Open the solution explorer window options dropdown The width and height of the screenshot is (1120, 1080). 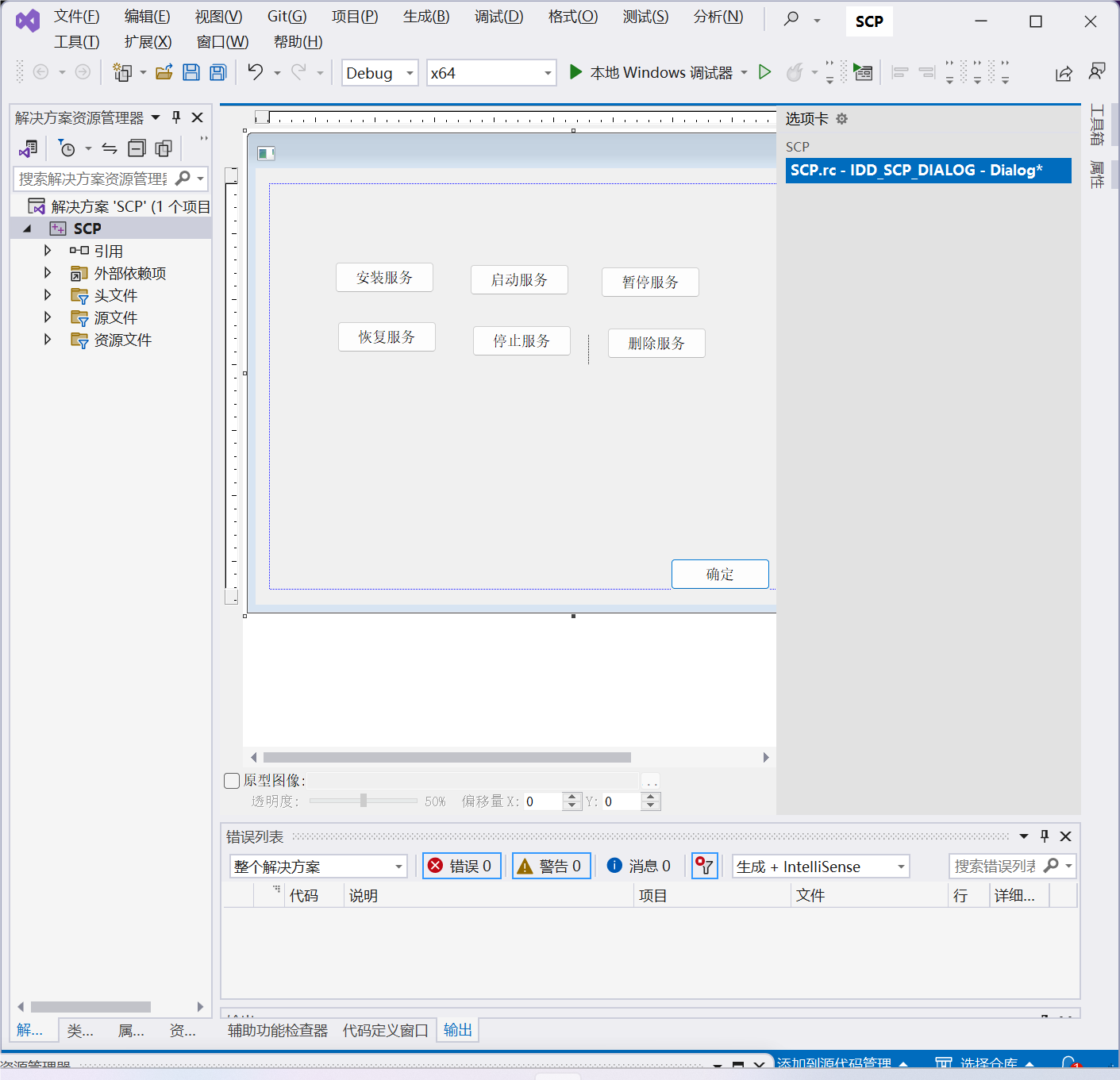156,117
